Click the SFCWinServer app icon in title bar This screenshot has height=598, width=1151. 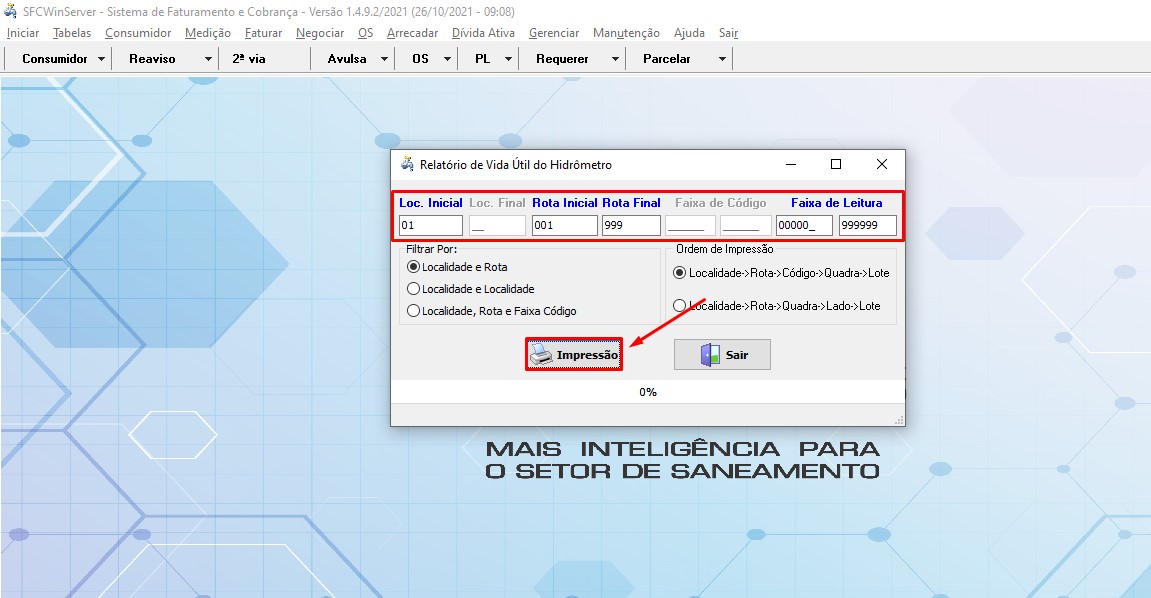point(11,11)
